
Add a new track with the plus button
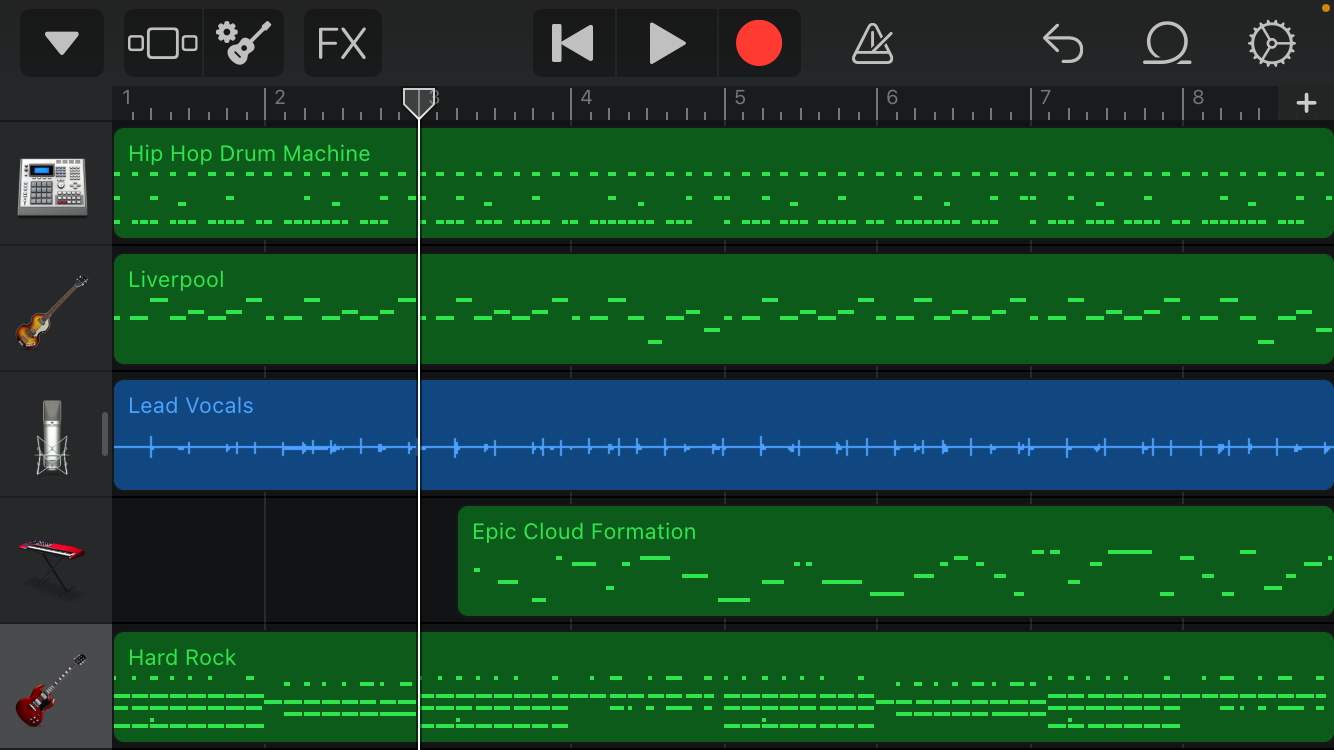[1307, 100]
